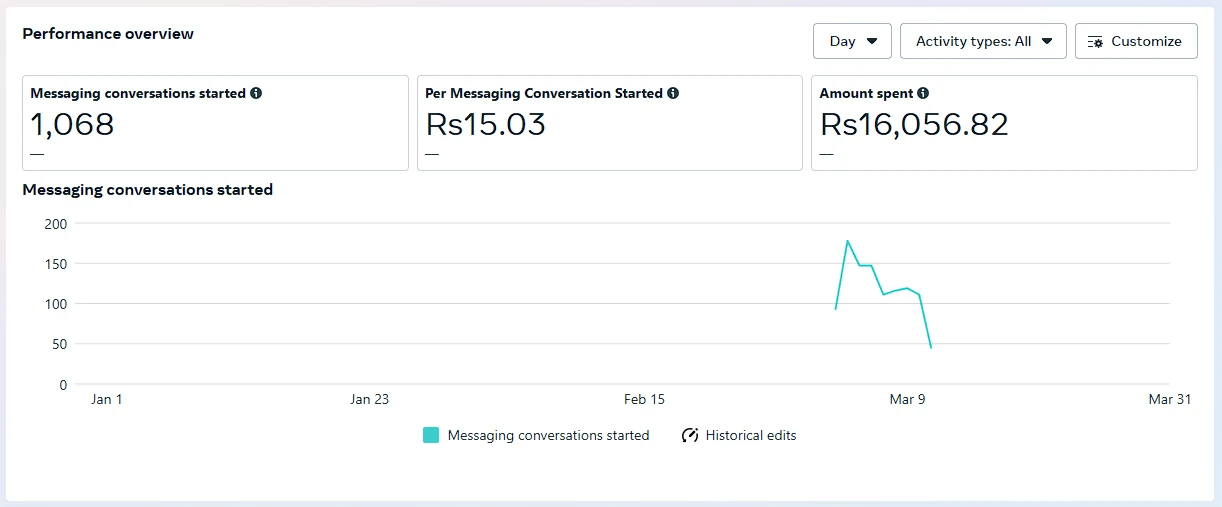This screenshot has height=507, width=1222.
Task: Click the 200 y-axis label
Action: point(56,224)
